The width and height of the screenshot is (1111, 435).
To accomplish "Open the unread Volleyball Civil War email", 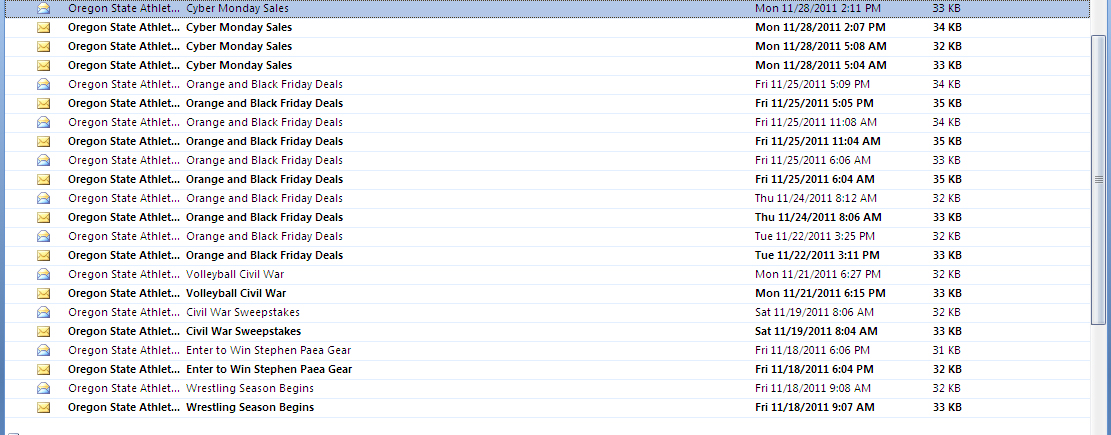I will tap(236, 293).
